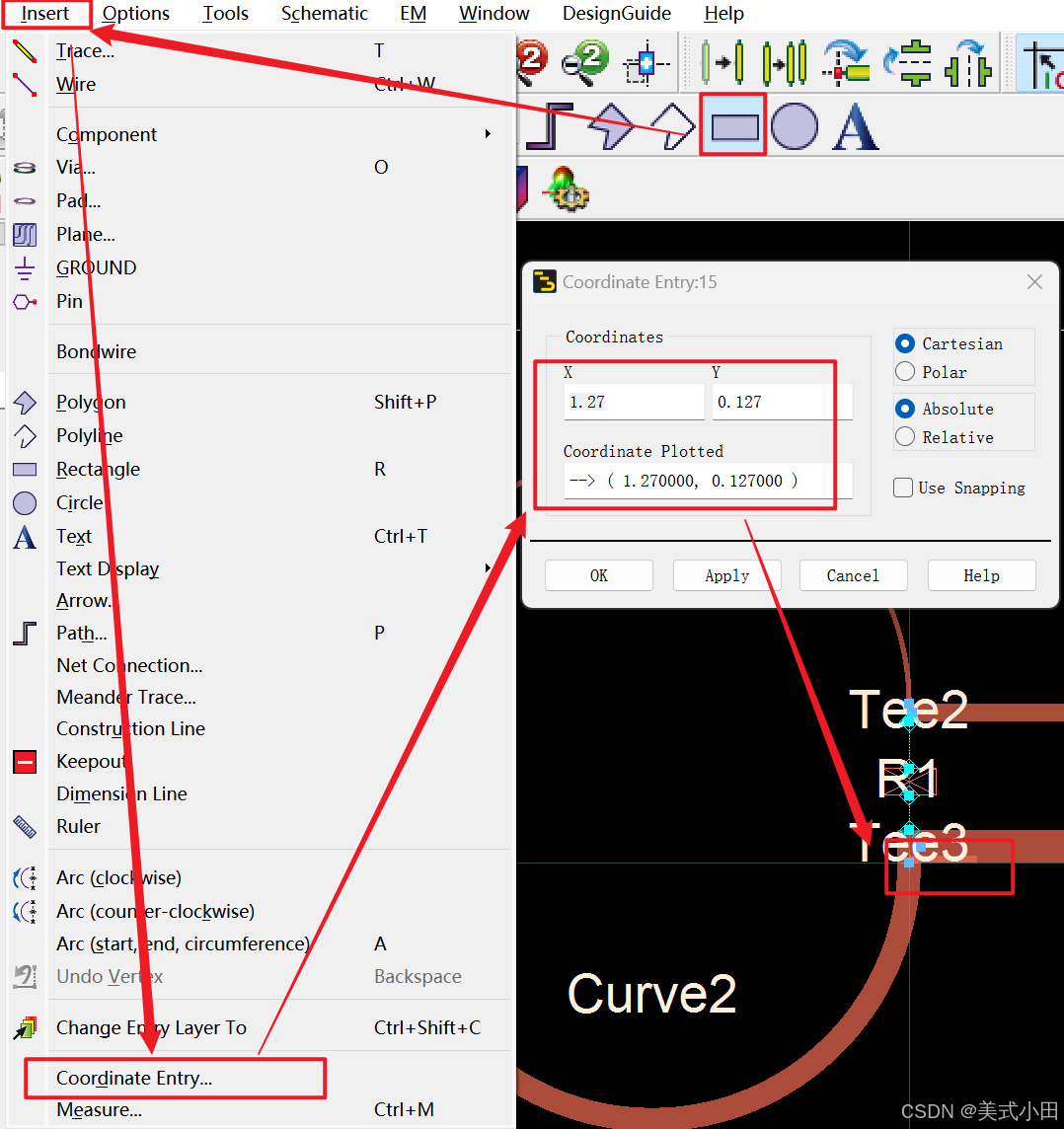Select the Circle tool in the toolbar
Viewport: 1064px width, 1129px height.
pyautogui.click(x=794, y=126)
